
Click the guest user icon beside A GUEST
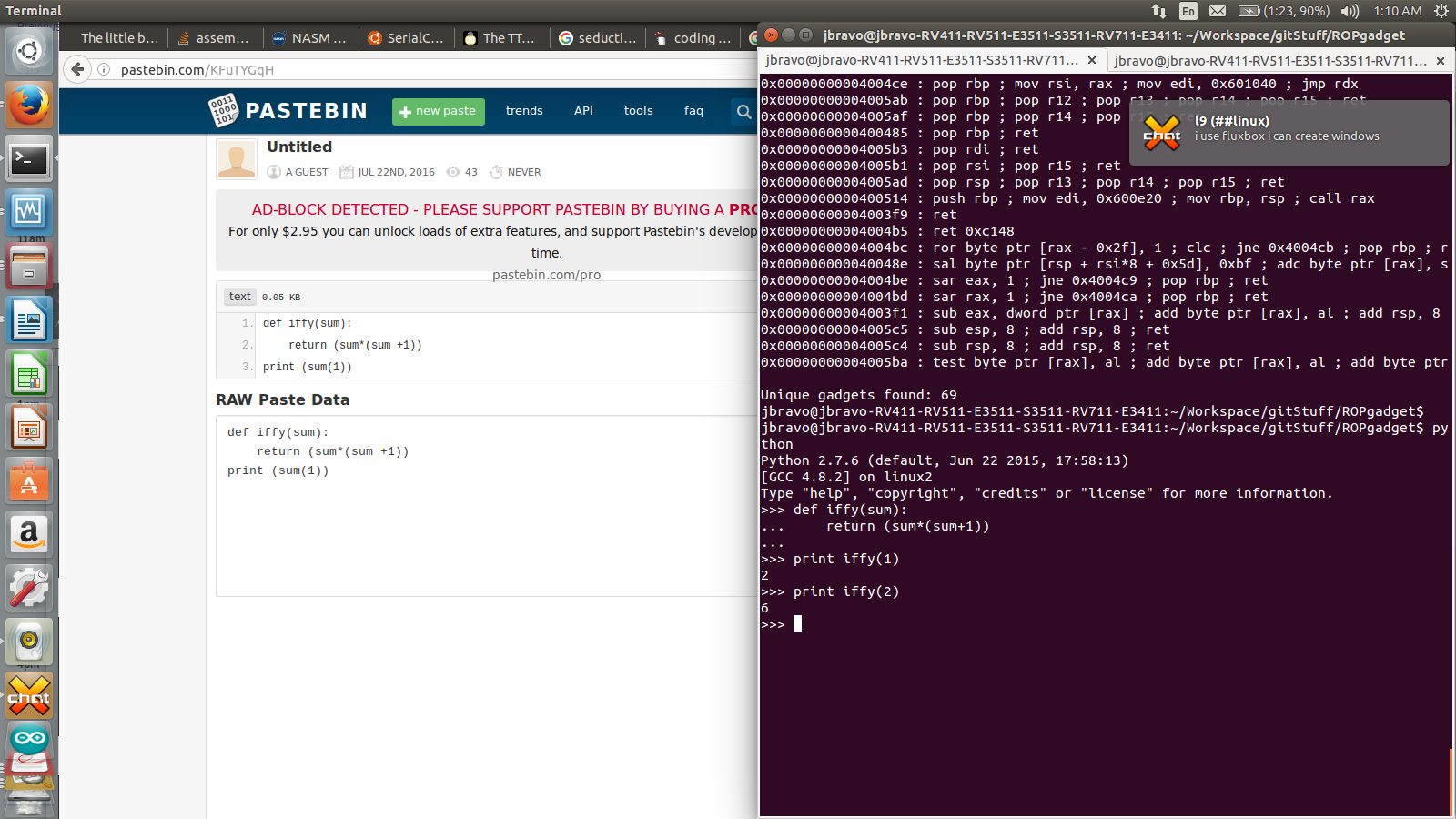click(274, 172)
